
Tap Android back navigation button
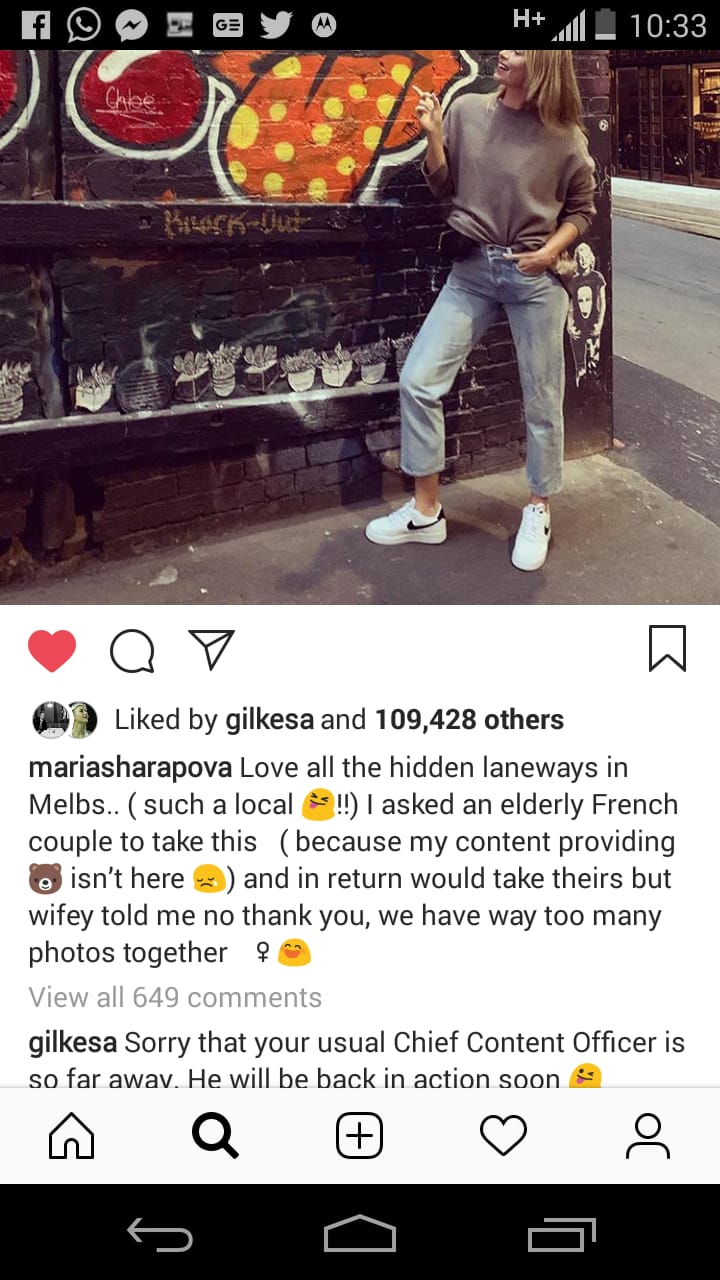pyautogui.click(x=160, y=1235)
